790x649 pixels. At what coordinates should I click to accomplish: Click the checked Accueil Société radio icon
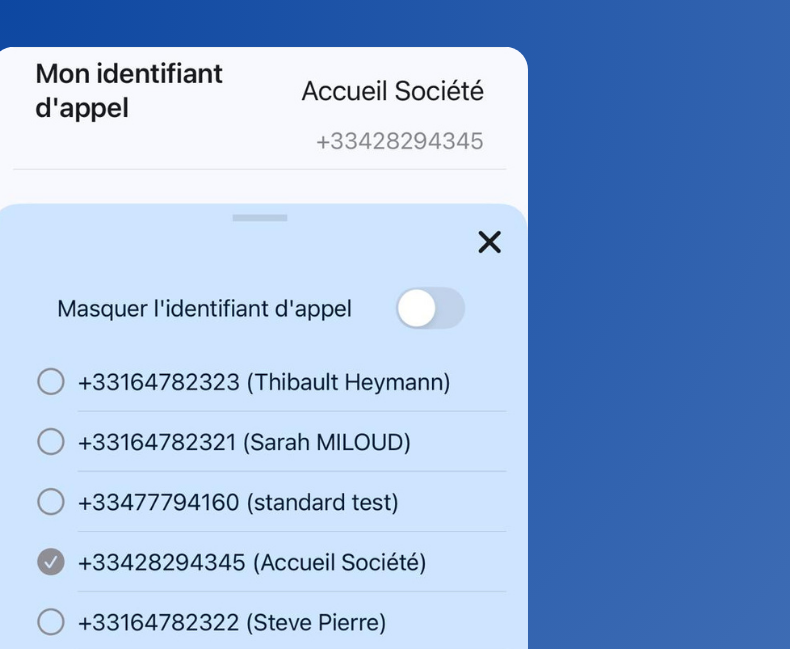point(50,562)
